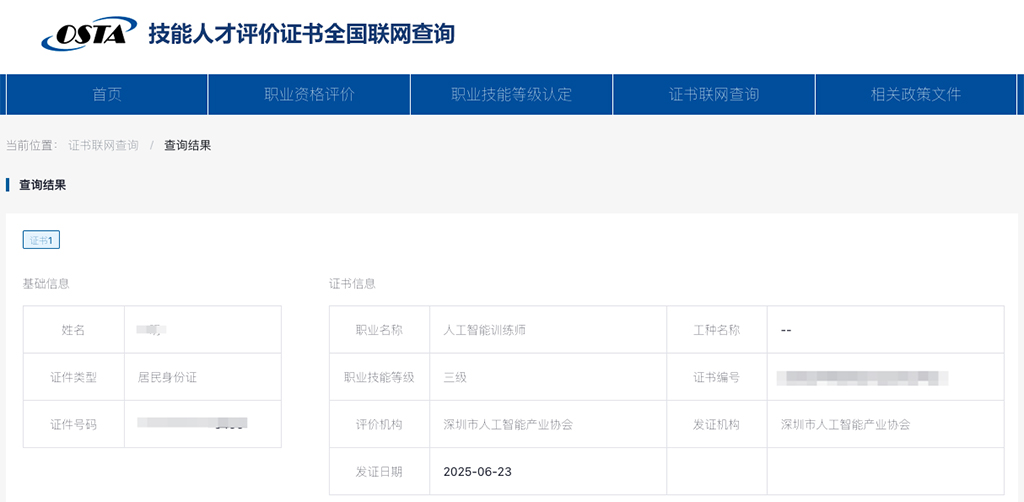The image size is (1024, 502).
Task: Open the 职业资格评价 menu item
Action: point(309,95)
